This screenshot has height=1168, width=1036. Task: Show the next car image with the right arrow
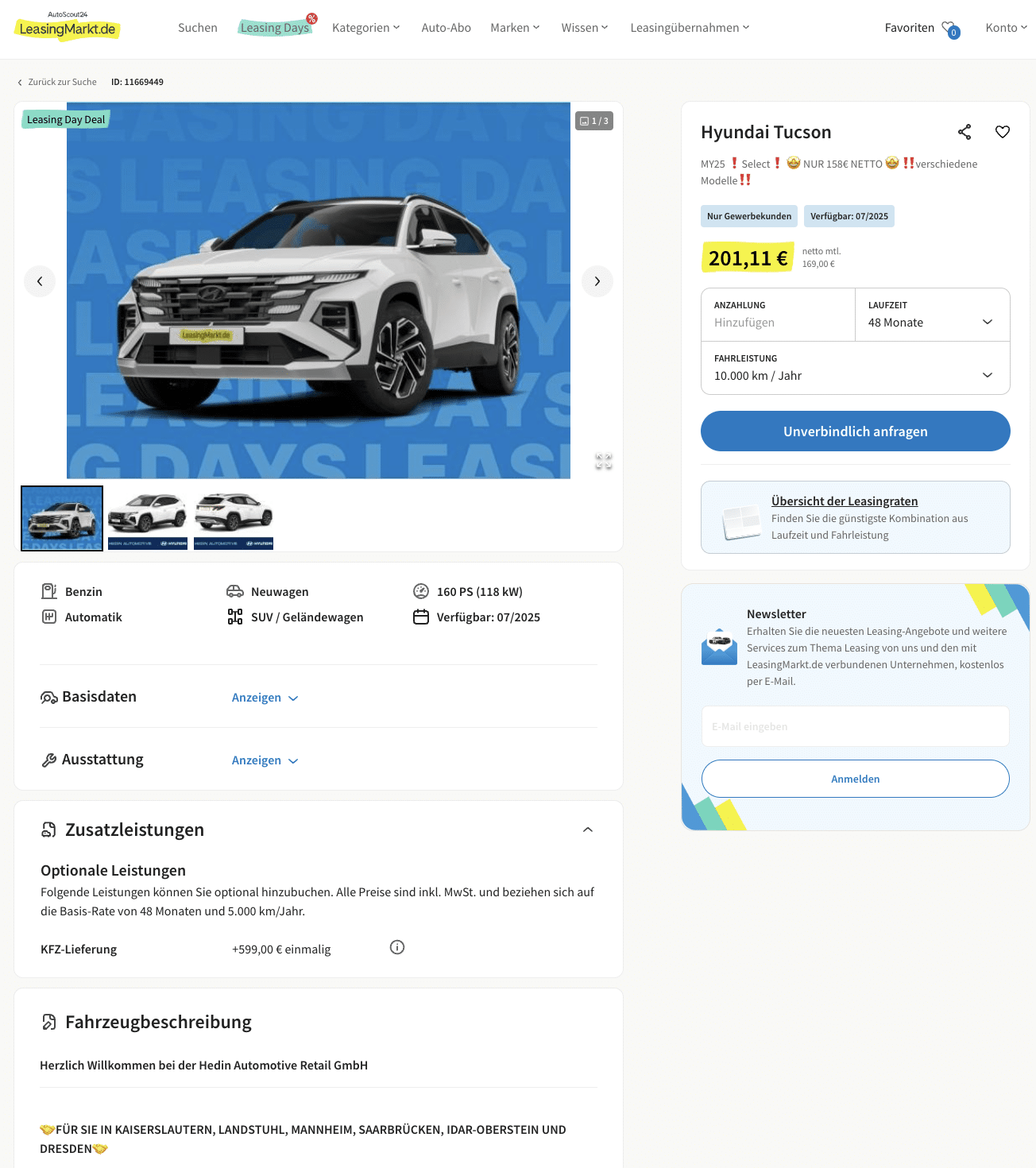(x=597, y=281)
